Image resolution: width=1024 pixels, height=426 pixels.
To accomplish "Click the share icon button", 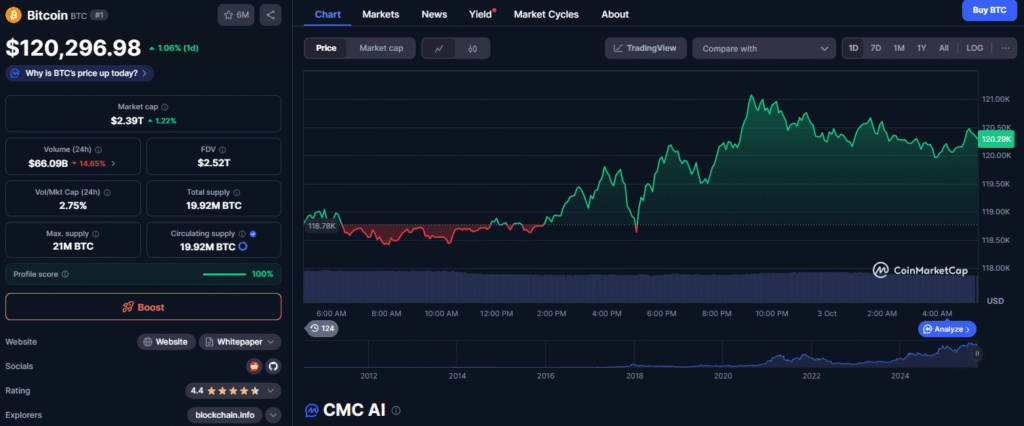I will point(270,15).
